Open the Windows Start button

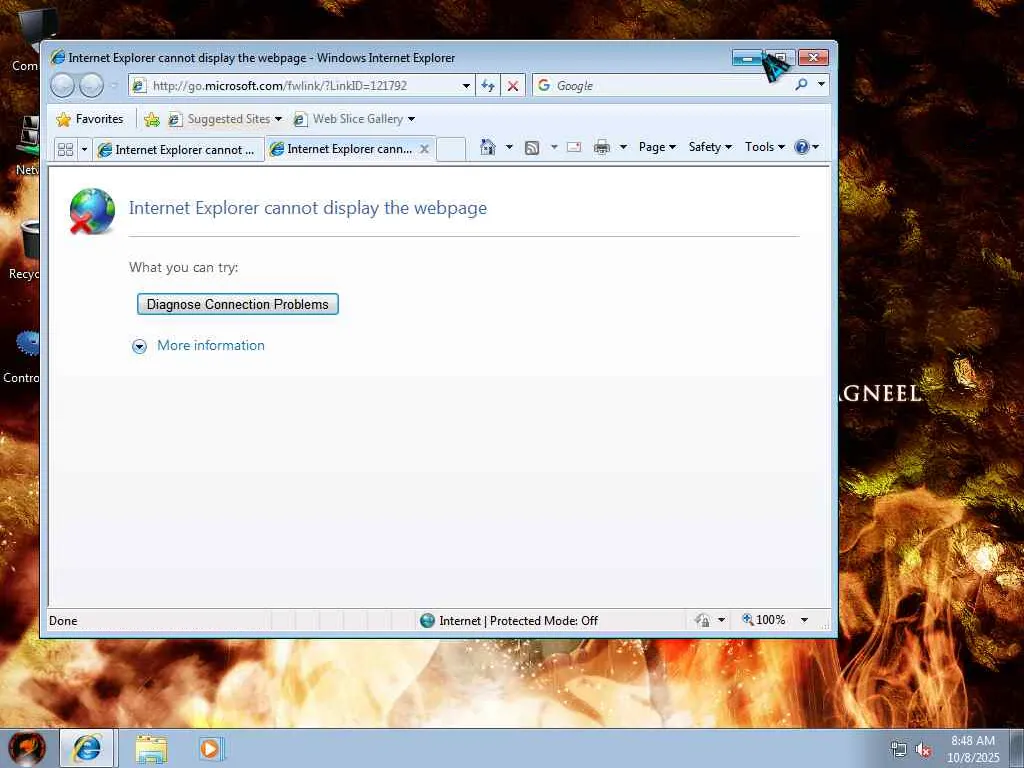pyautogui.click(x=26, y=748)
